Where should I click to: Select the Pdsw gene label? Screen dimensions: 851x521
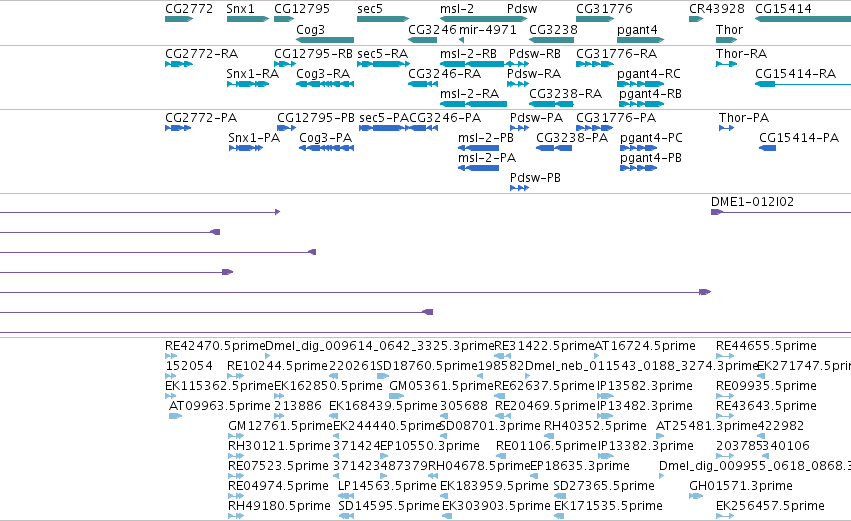click(522, 9)
